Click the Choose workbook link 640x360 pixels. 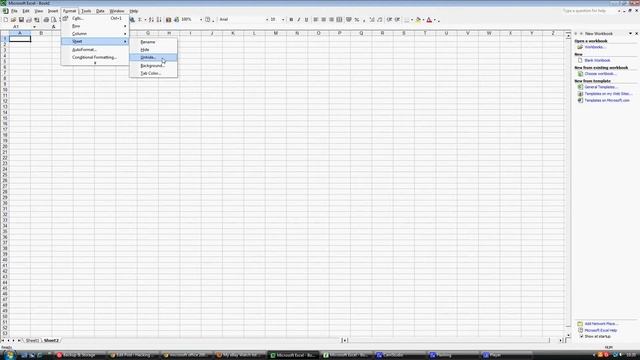(600, 74)
